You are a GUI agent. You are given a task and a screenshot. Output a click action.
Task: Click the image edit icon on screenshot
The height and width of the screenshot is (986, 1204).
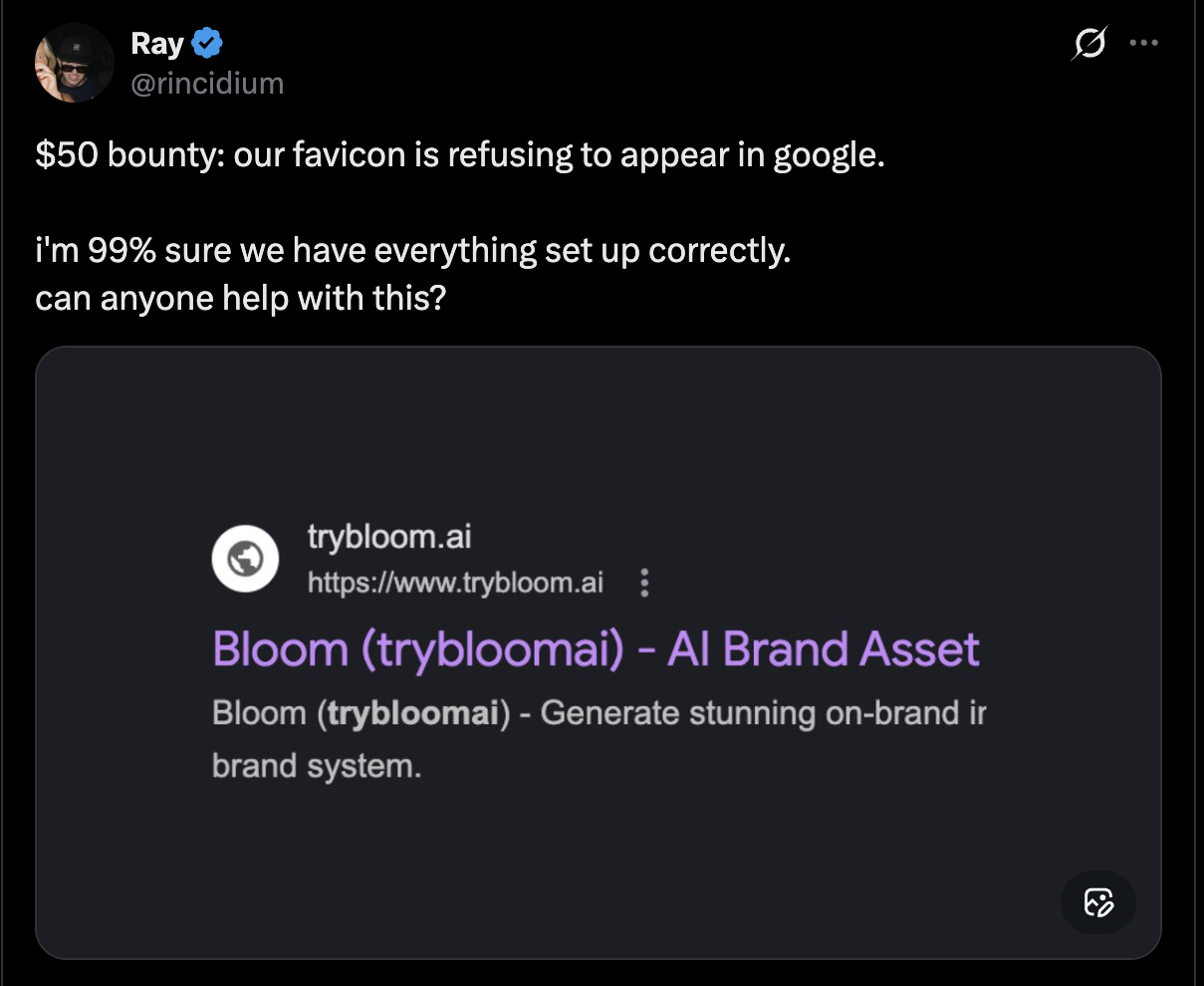click(1097, 902)
